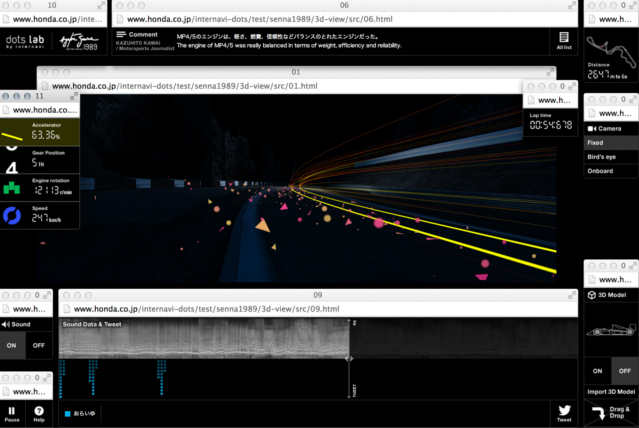The height and width of the screenshot is (428, 639).
Task: Click the playhead marker on sound timeline
Action: click(x=349, y=359)
